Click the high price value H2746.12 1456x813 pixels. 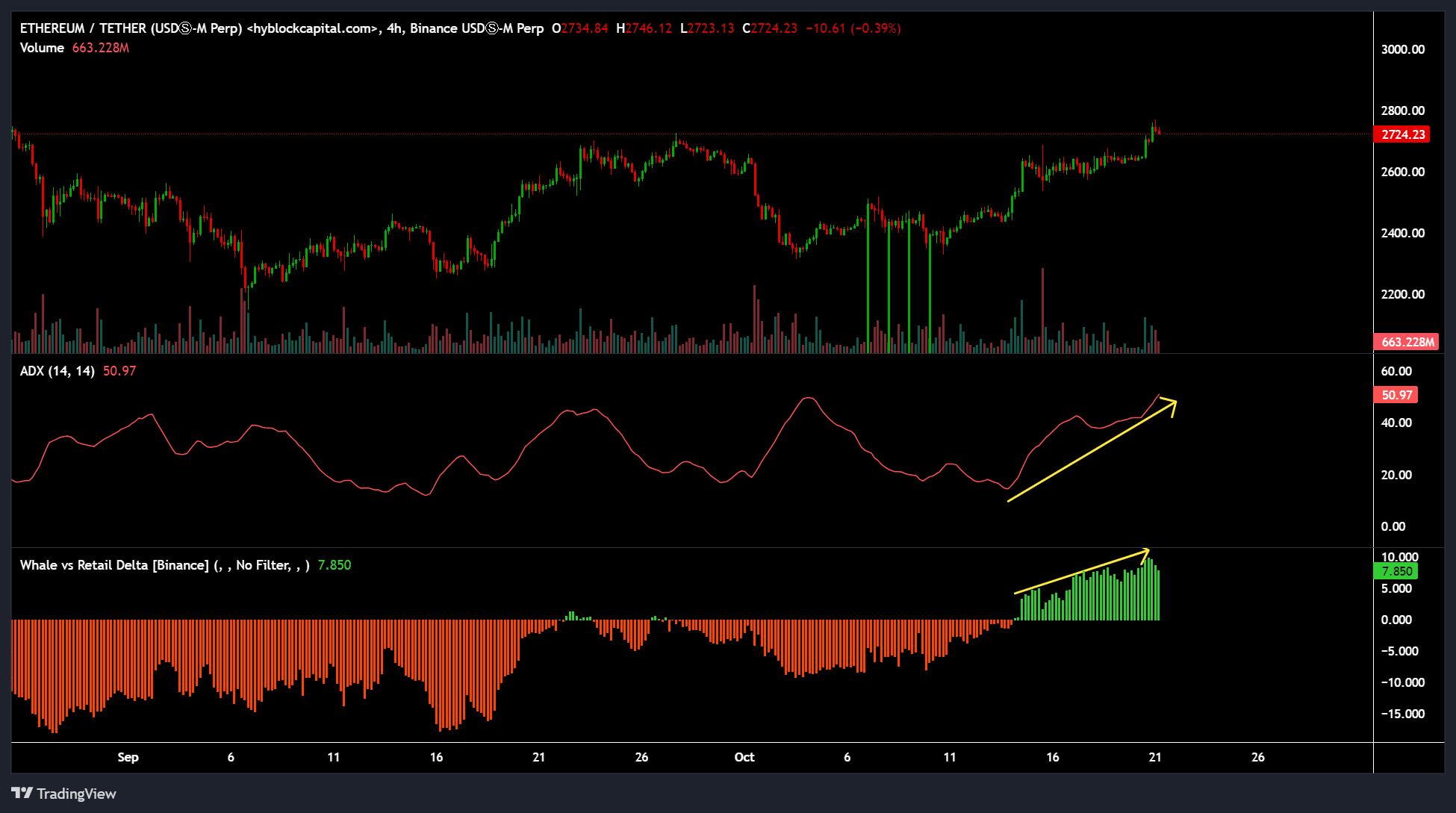pos(644,28)
